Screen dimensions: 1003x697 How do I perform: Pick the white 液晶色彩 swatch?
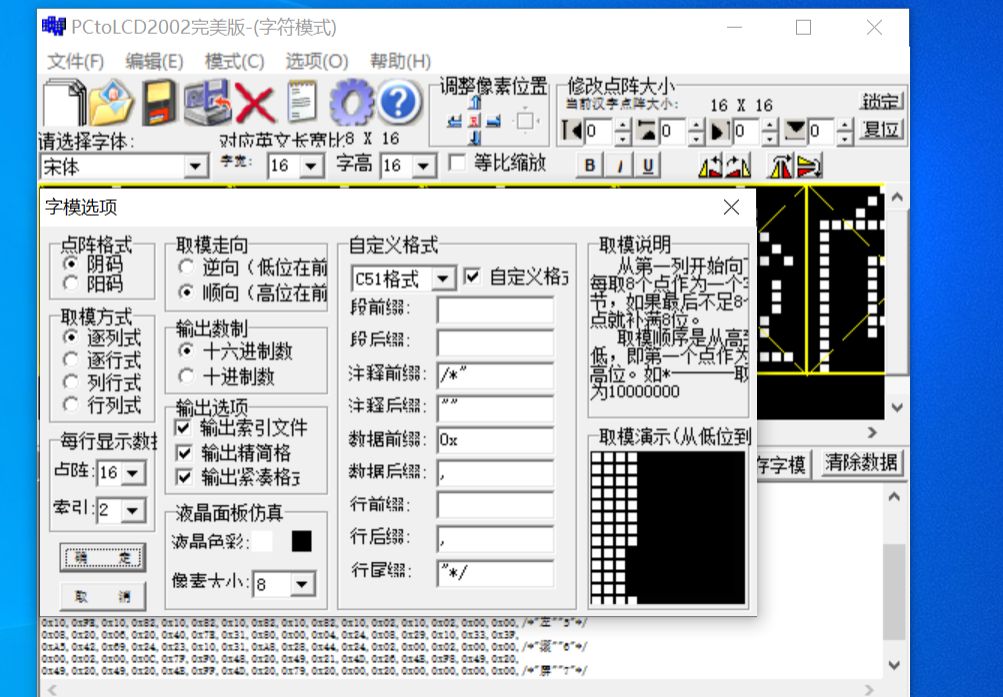point(262,542)
